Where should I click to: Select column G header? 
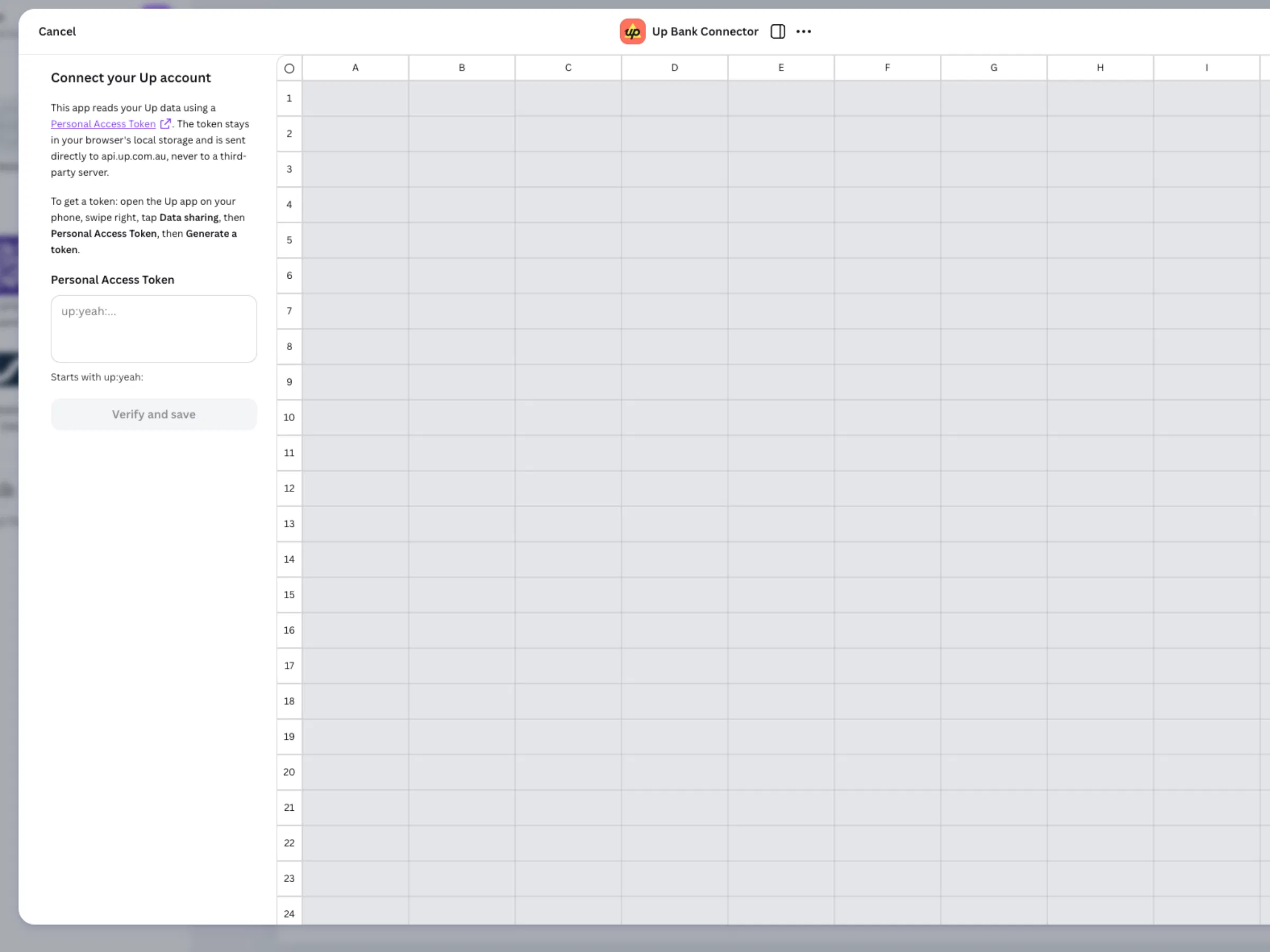[994, 68]
